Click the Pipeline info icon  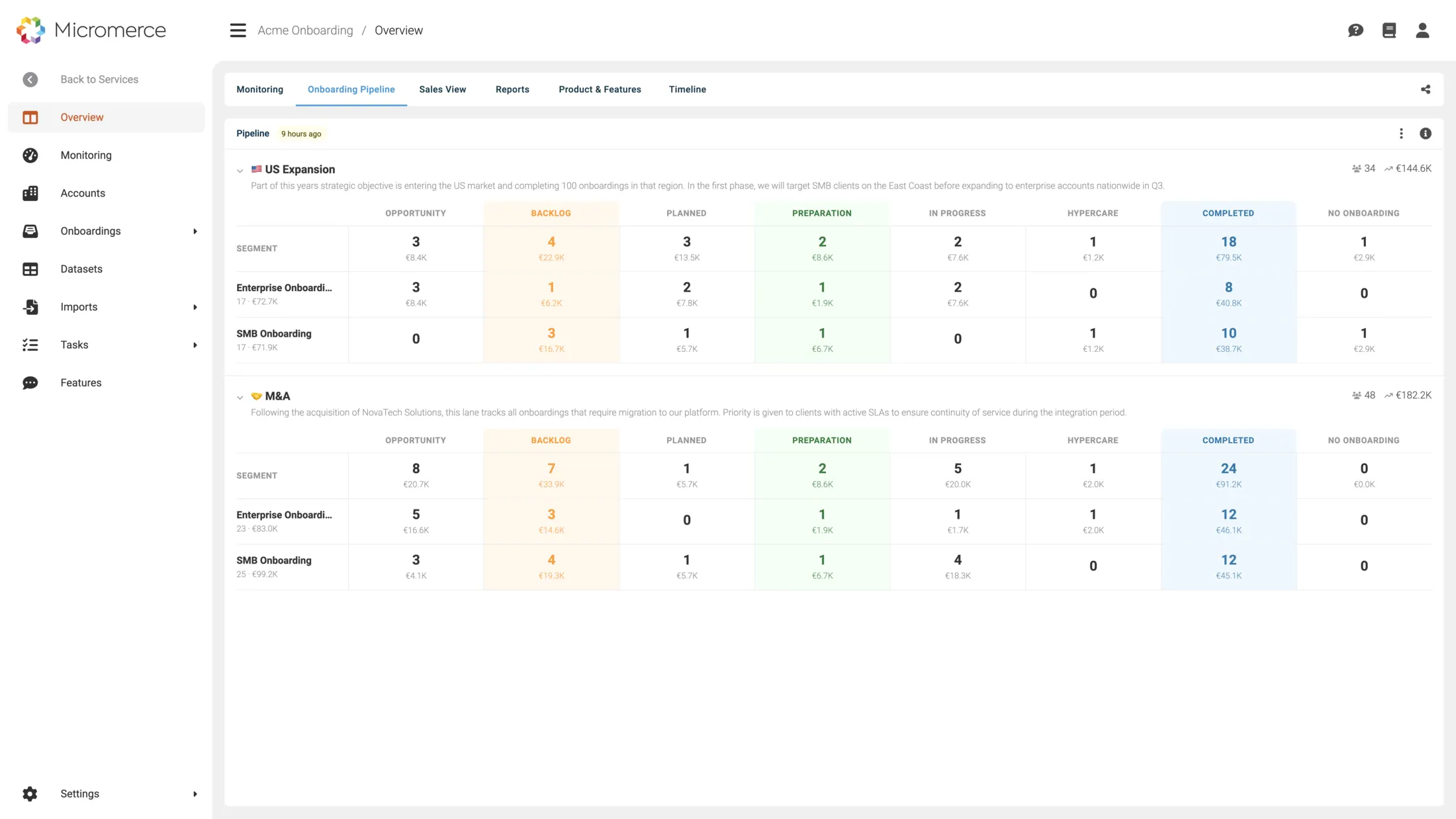click(x=1426, y=134)
